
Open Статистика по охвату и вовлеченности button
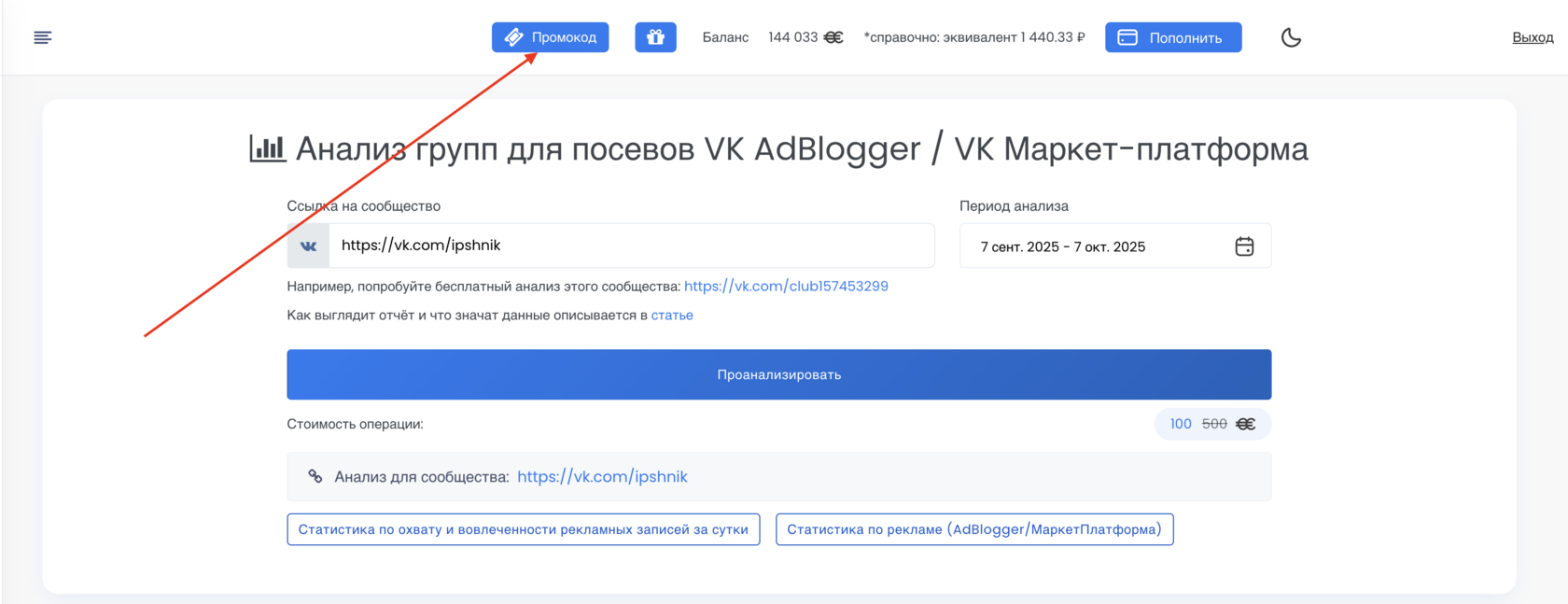[524, 529]
